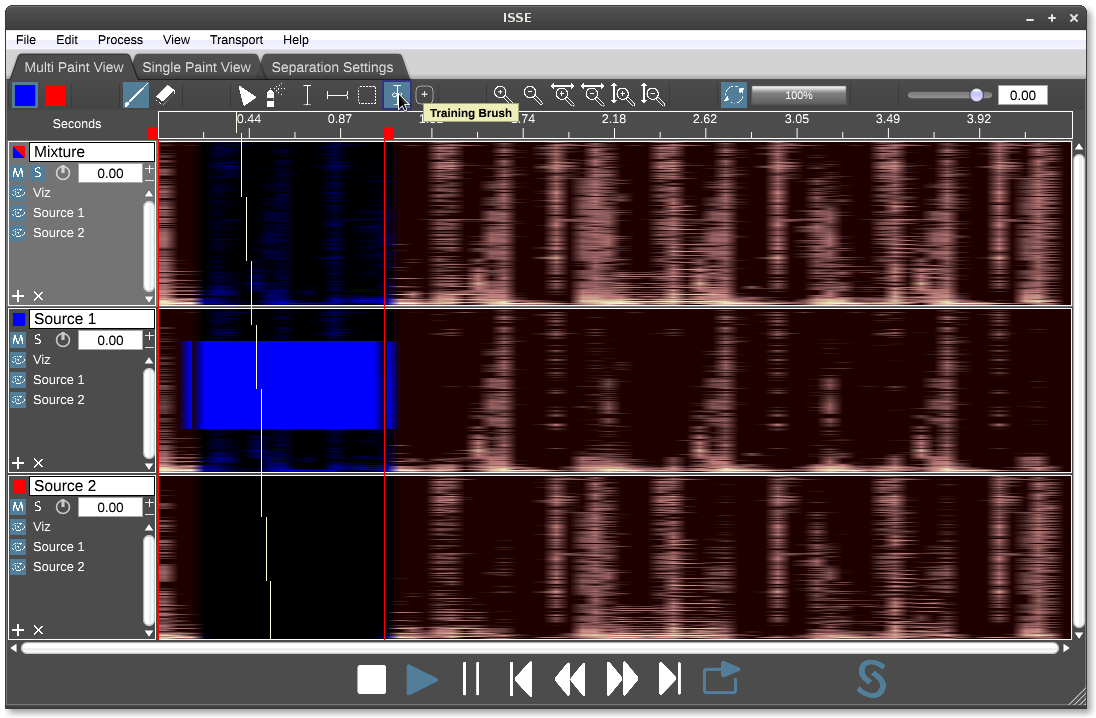Toggle solo on the Source 1 track
Screen dimensions: 1096x718
click(x=38, y=340)
